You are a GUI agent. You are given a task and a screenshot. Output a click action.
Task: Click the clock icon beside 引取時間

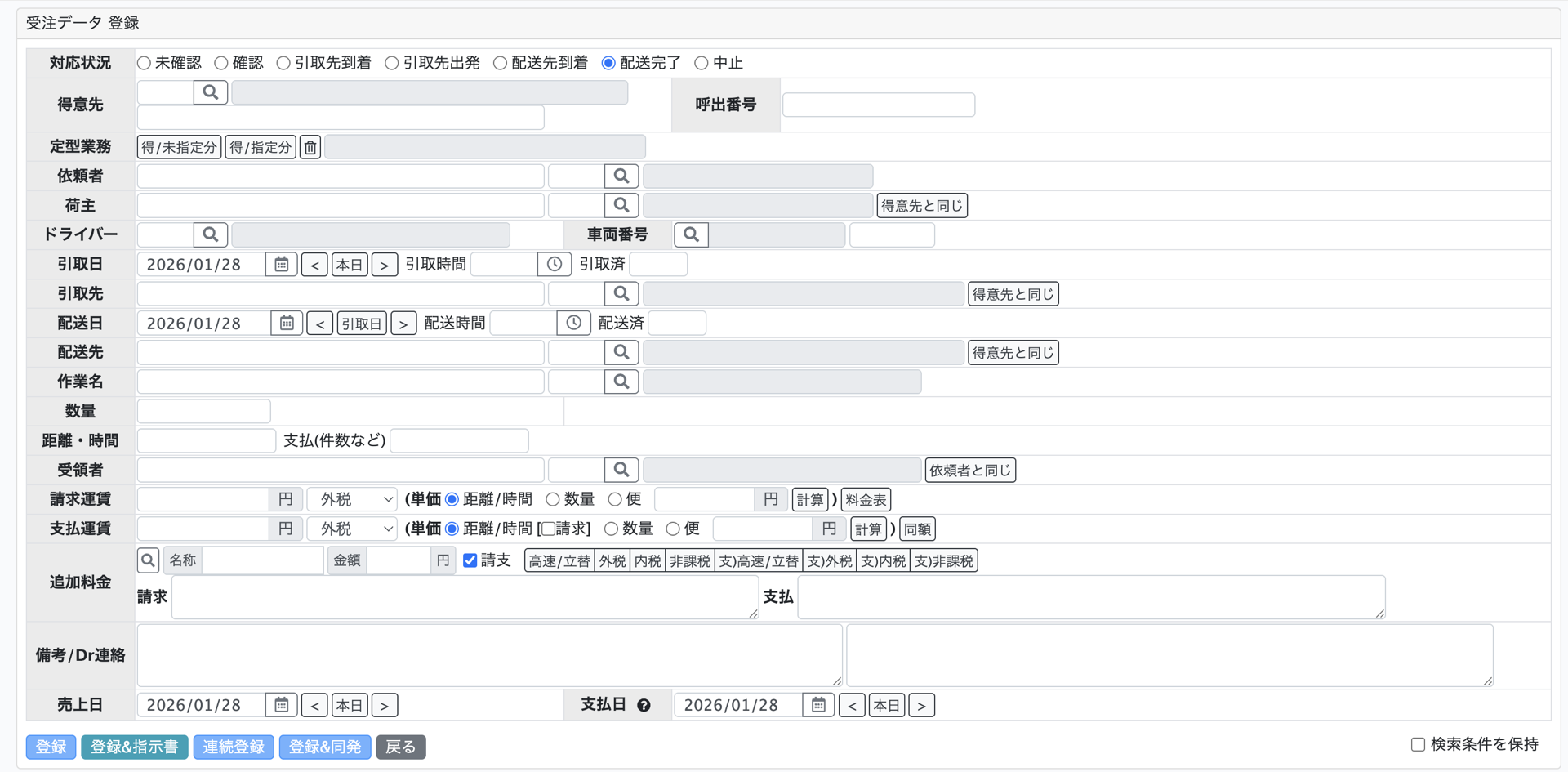554,264
